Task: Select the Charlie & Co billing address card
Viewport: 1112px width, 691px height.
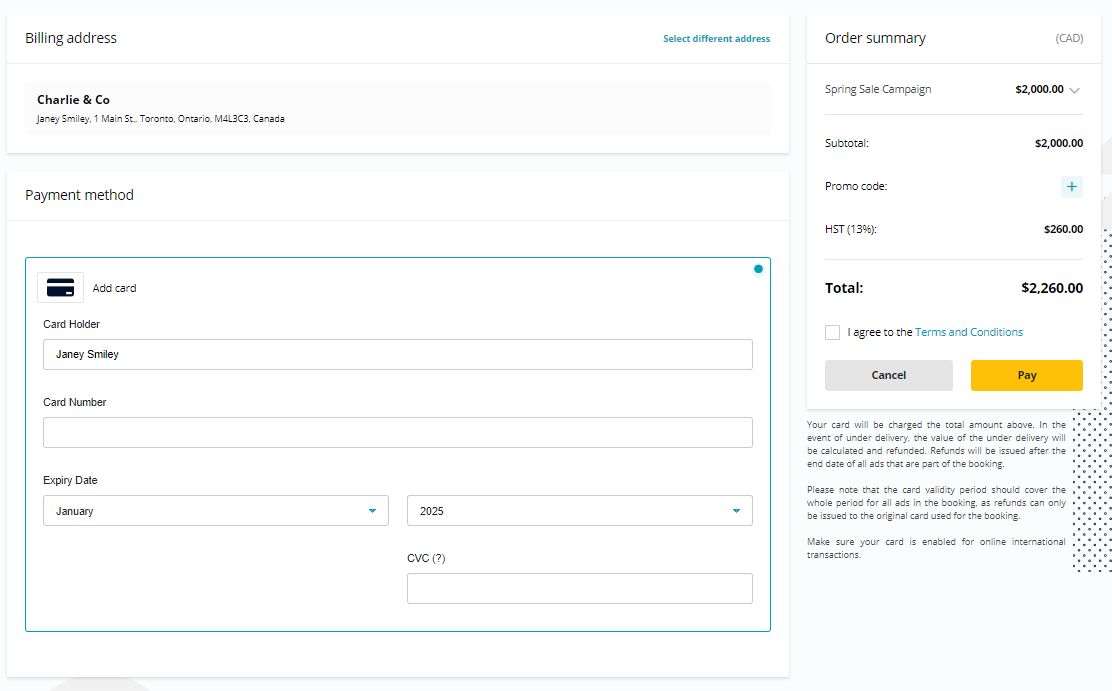Action: [x=397, y=108]
